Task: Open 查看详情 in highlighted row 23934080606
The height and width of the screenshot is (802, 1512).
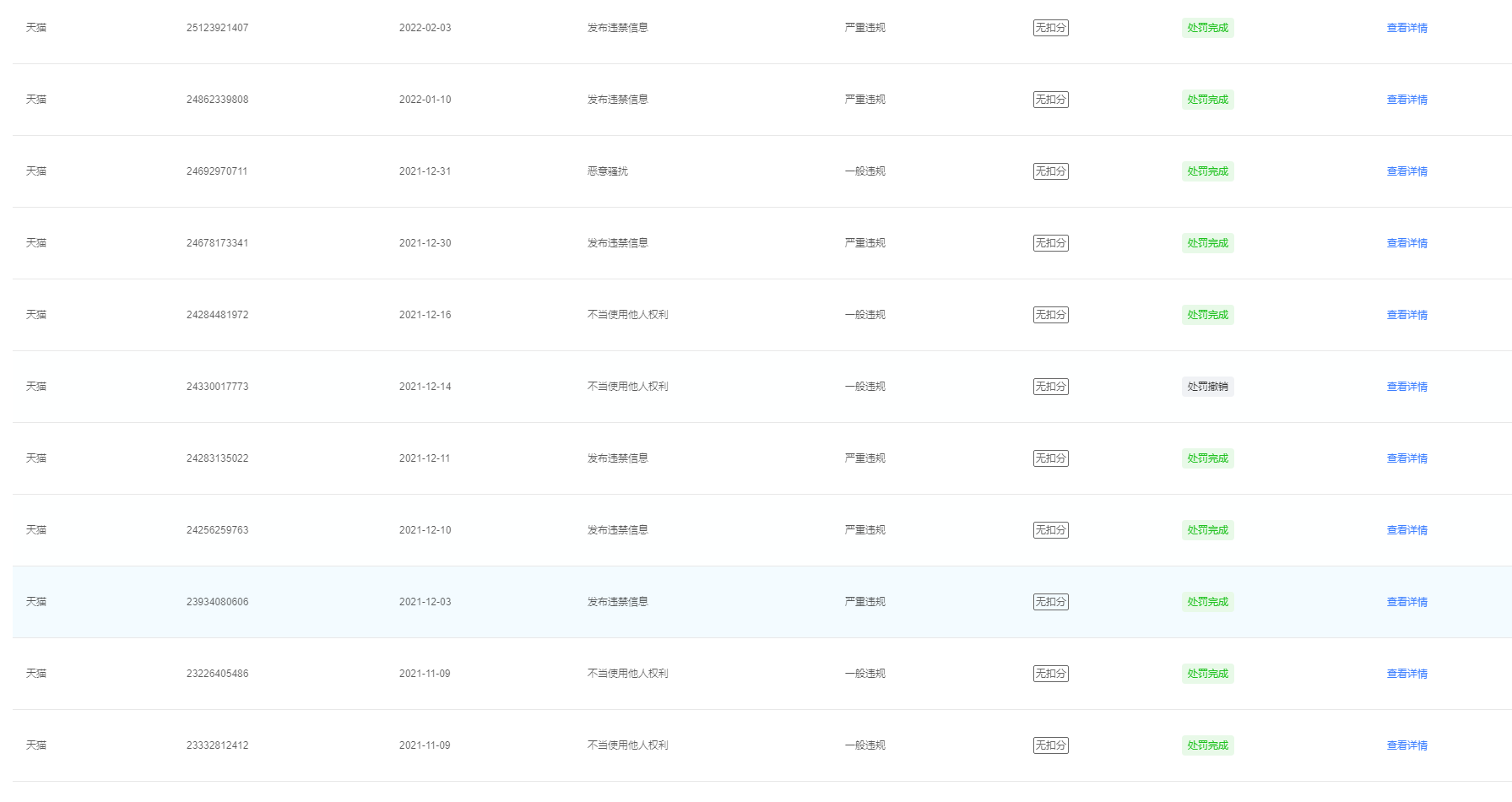Action: tap(1406, 602)
